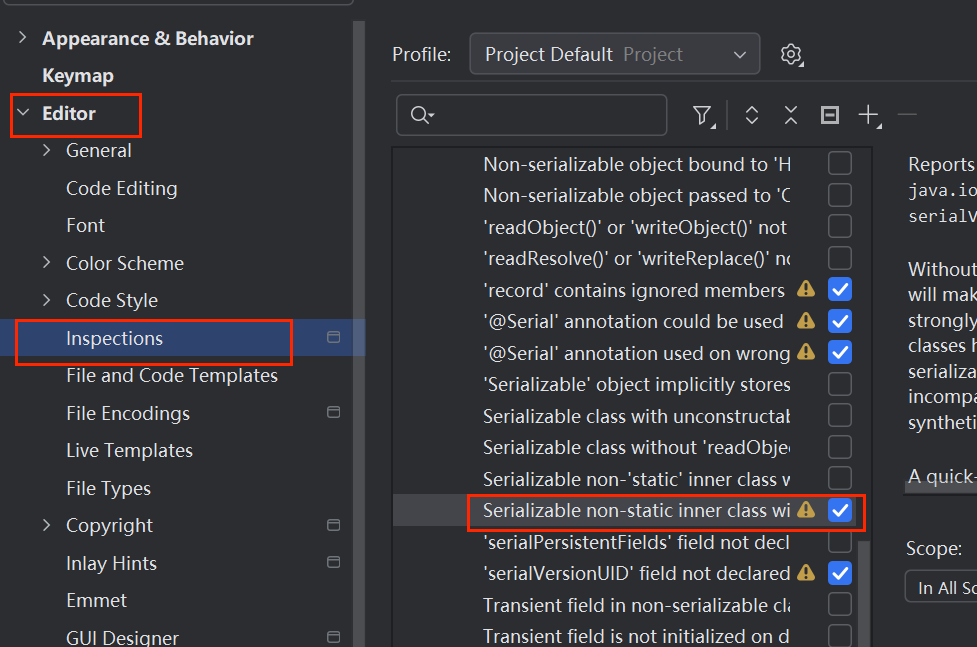This screenshot has height=647, width=977.
Task: Open Live Templates settings
Action: [x=130, y=450]
